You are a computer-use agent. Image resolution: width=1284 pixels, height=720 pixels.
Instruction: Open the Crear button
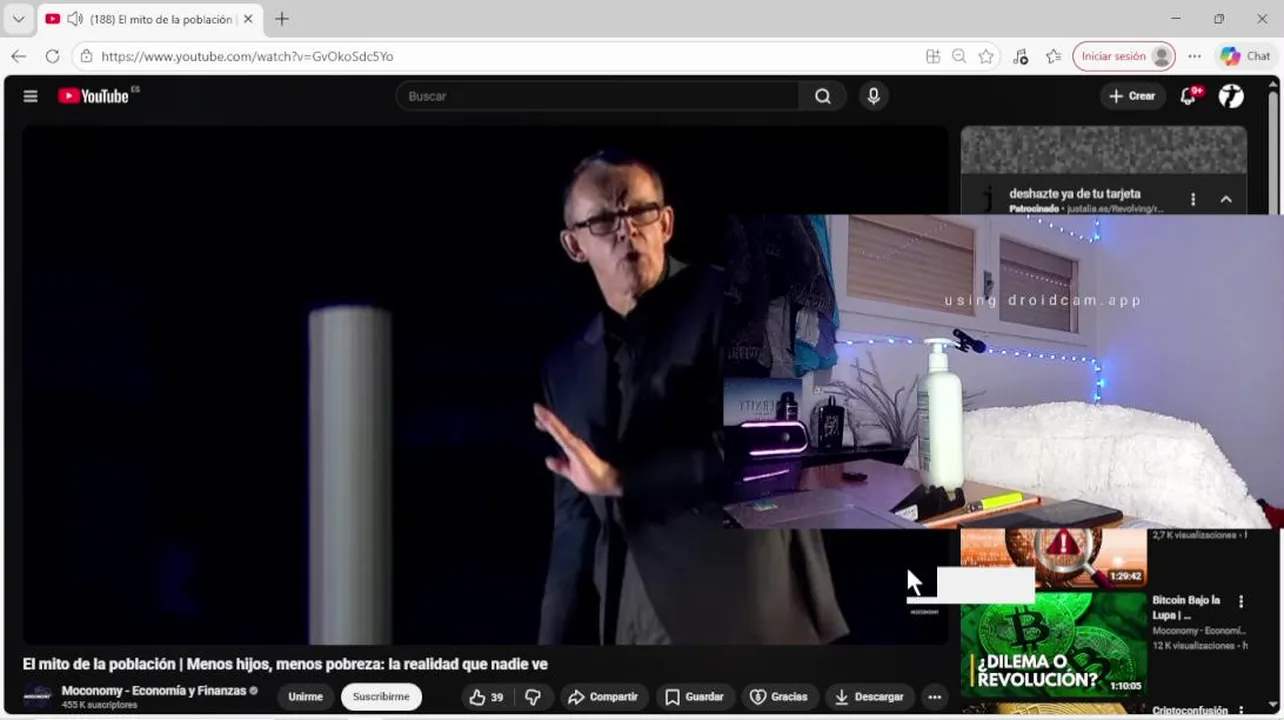pyautogui.click(x=1132, y=96)
